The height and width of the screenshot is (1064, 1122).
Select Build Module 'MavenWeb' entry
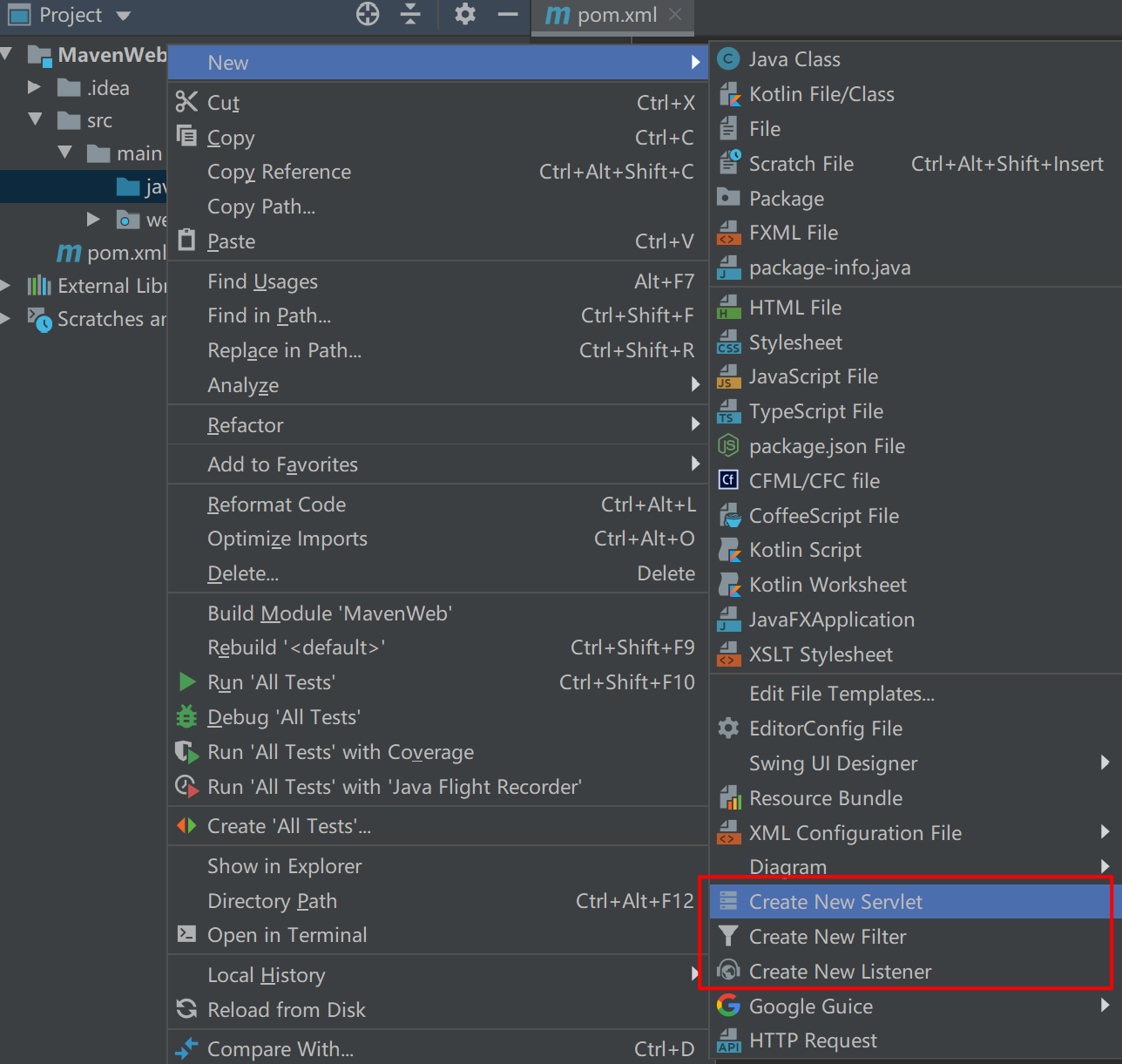438,613
